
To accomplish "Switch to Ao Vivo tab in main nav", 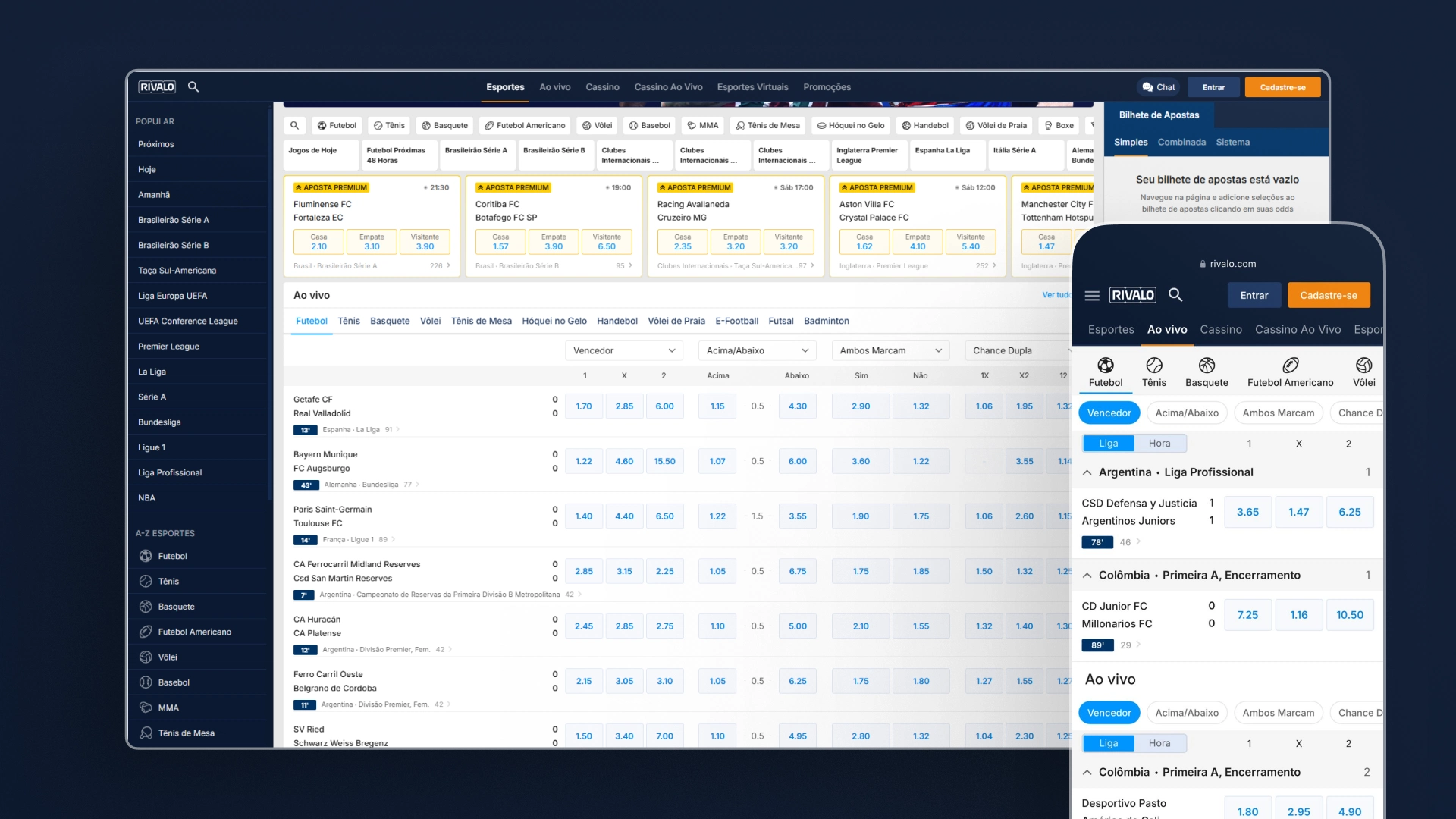I will click(556, 87).
